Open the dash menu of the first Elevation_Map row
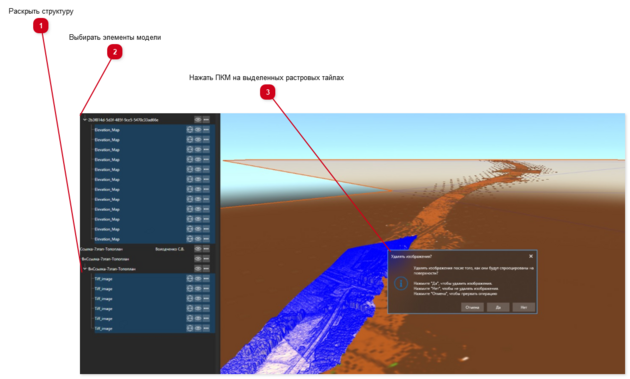Viewport: 630px width, 379px height. [x=206, y=129]
